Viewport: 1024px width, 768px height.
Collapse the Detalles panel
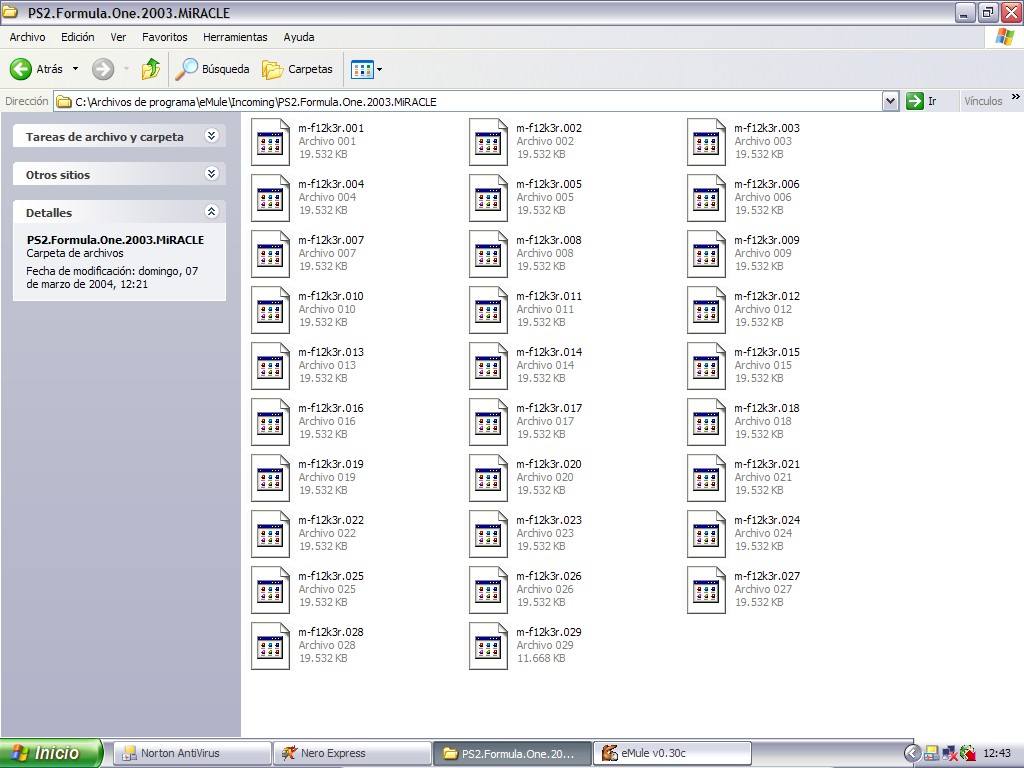[211, 212]
